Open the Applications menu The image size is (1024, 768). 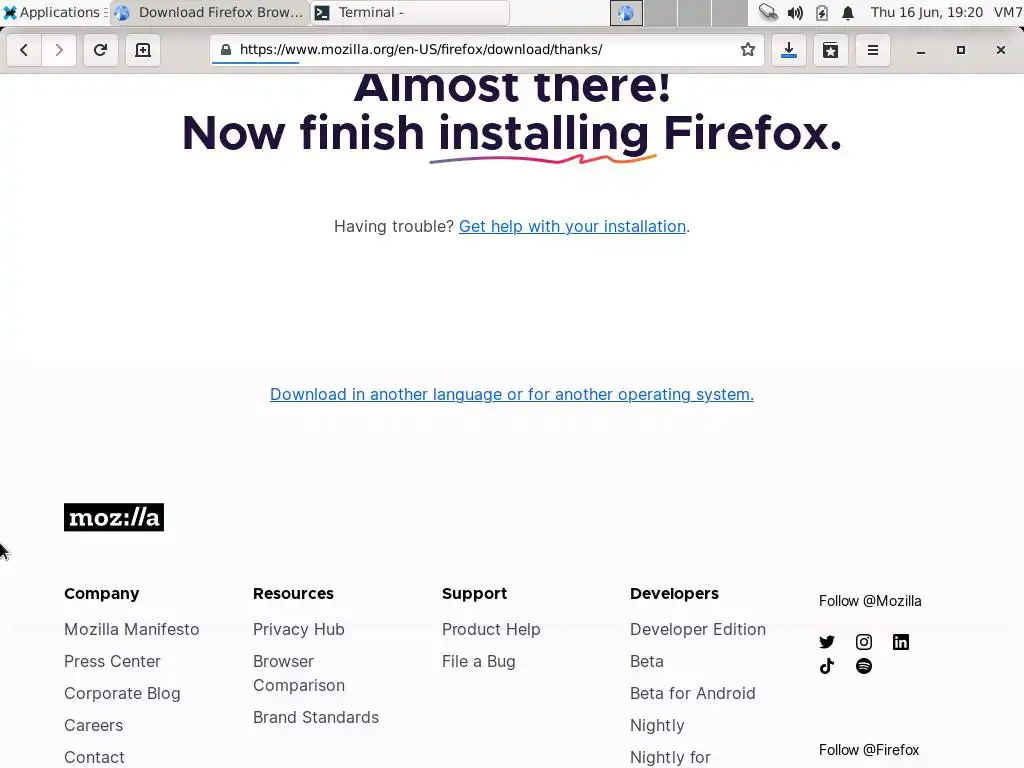coord(54,12)
